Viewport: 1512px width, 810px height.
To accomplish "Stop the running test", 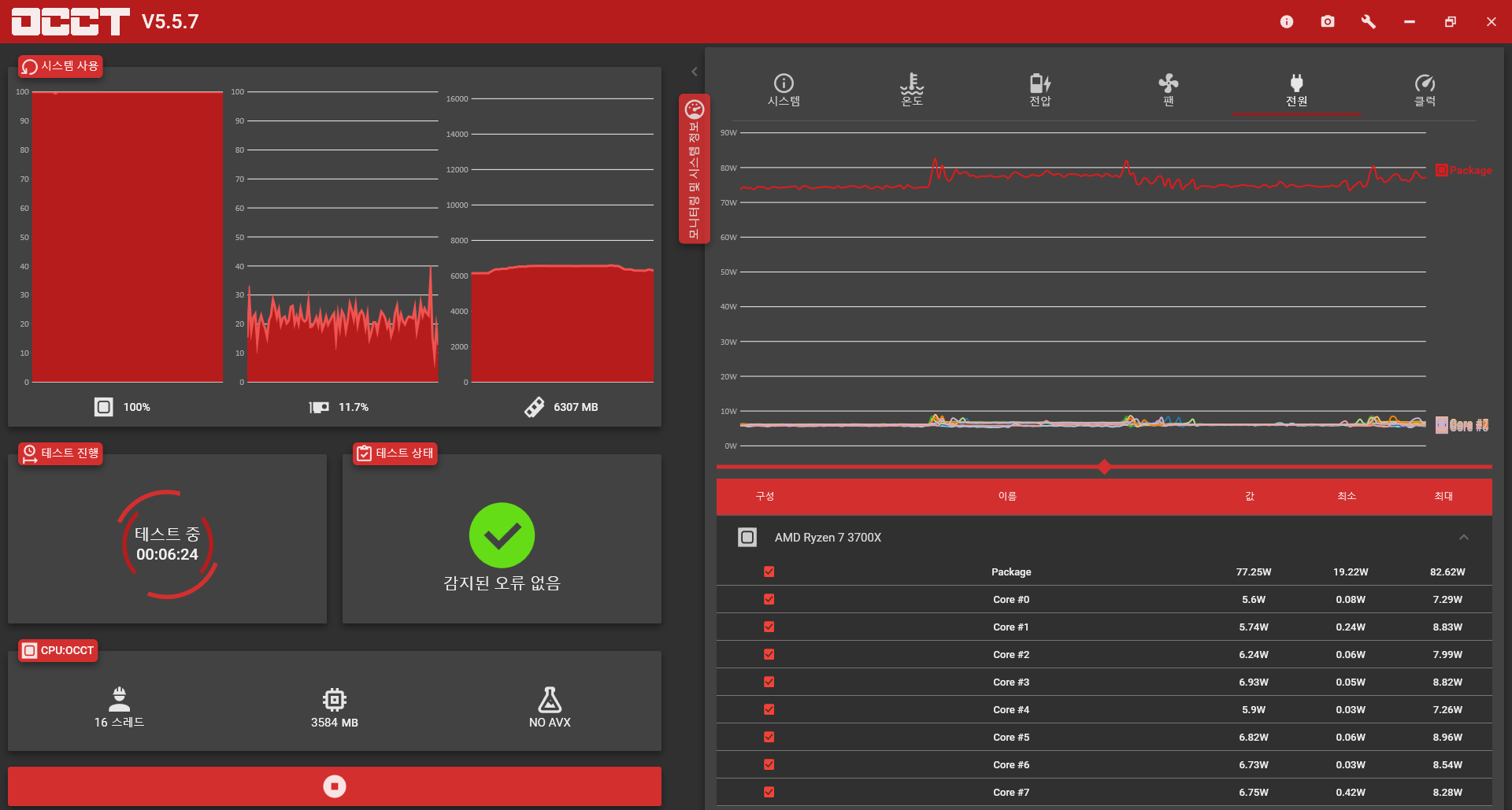I will point(335,786).
